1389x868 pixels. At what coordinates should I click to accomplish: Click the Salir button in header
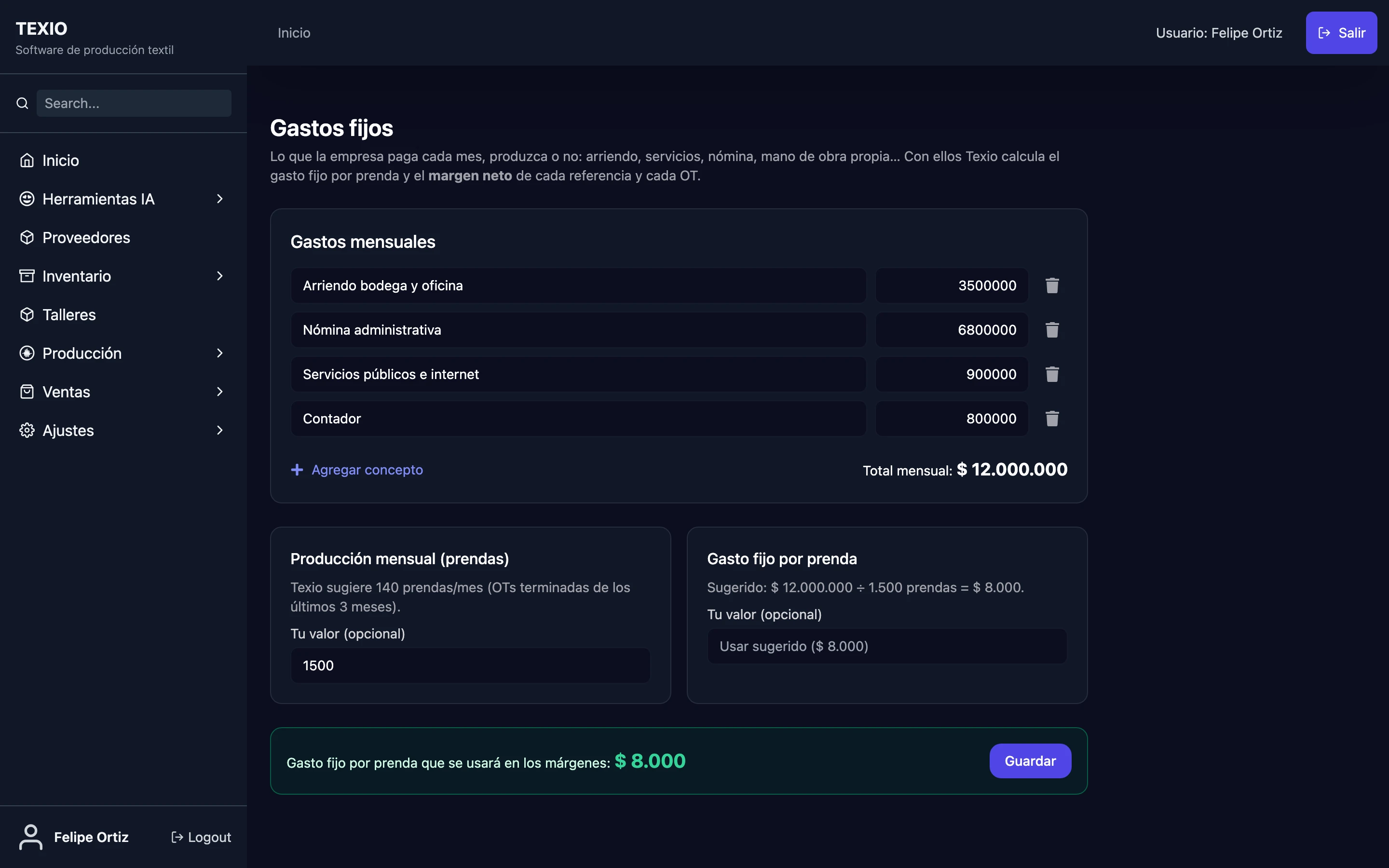(x=1341, y=33)
